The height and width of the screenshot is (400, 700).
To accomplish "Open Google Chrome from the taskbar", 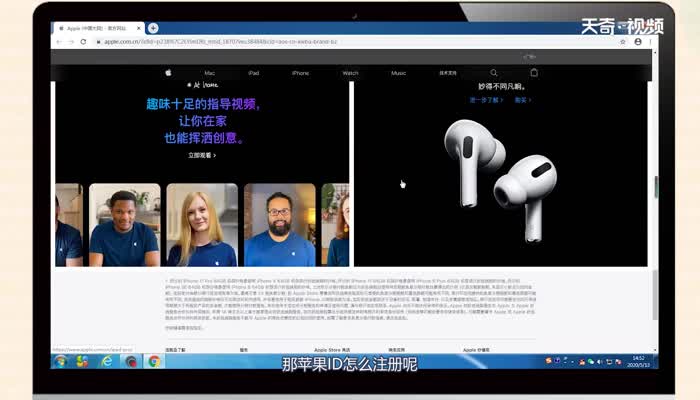I will click(x=154, y=361).
